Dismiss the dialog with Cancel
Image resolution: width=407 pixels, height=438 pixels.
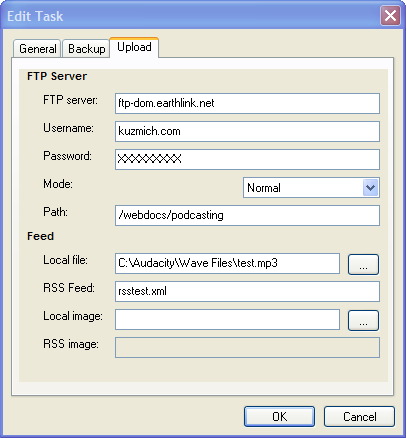pyautogui.click(x=359, y=417)
